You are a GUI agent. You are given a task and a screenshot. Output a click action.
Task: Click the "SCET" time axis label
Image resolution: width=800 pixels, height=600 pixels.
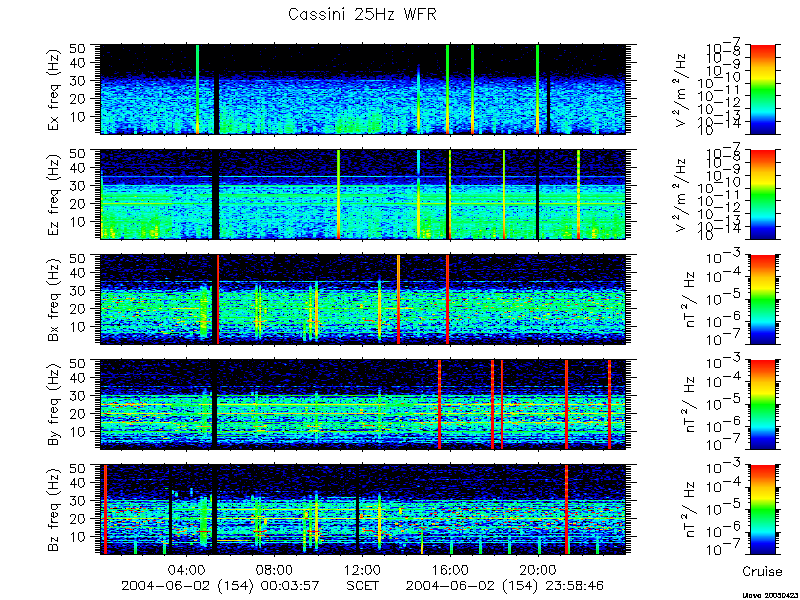pos(362,585)
